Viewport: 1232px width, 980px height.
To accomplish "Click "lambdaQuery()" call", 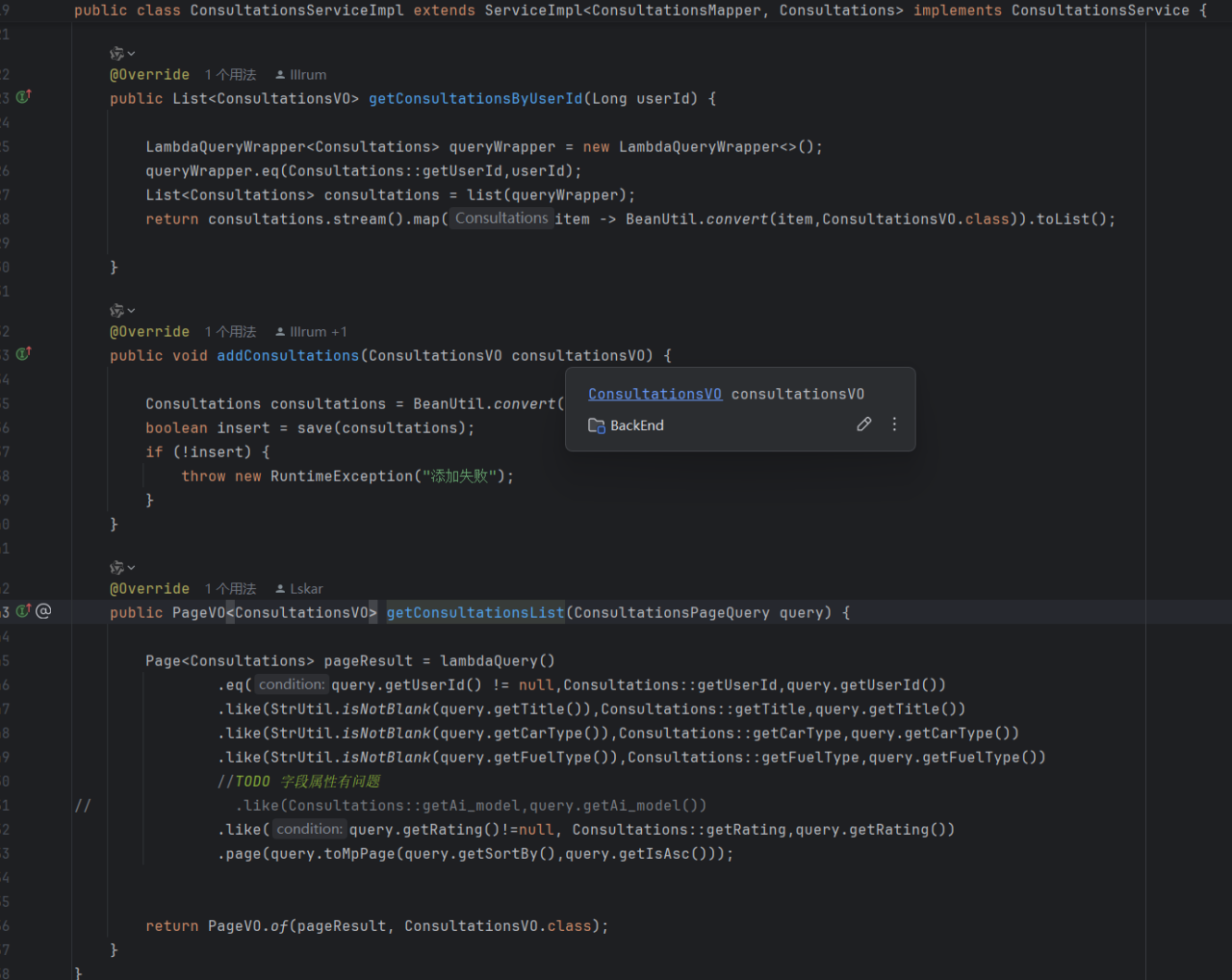I will tap(498, 661).
